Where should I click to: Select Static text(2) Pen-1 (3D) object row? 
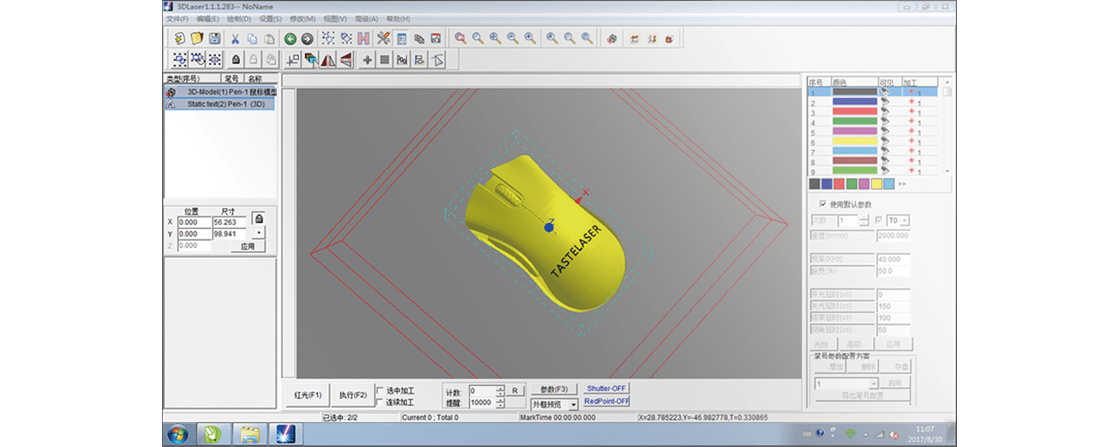coord(220,104)
